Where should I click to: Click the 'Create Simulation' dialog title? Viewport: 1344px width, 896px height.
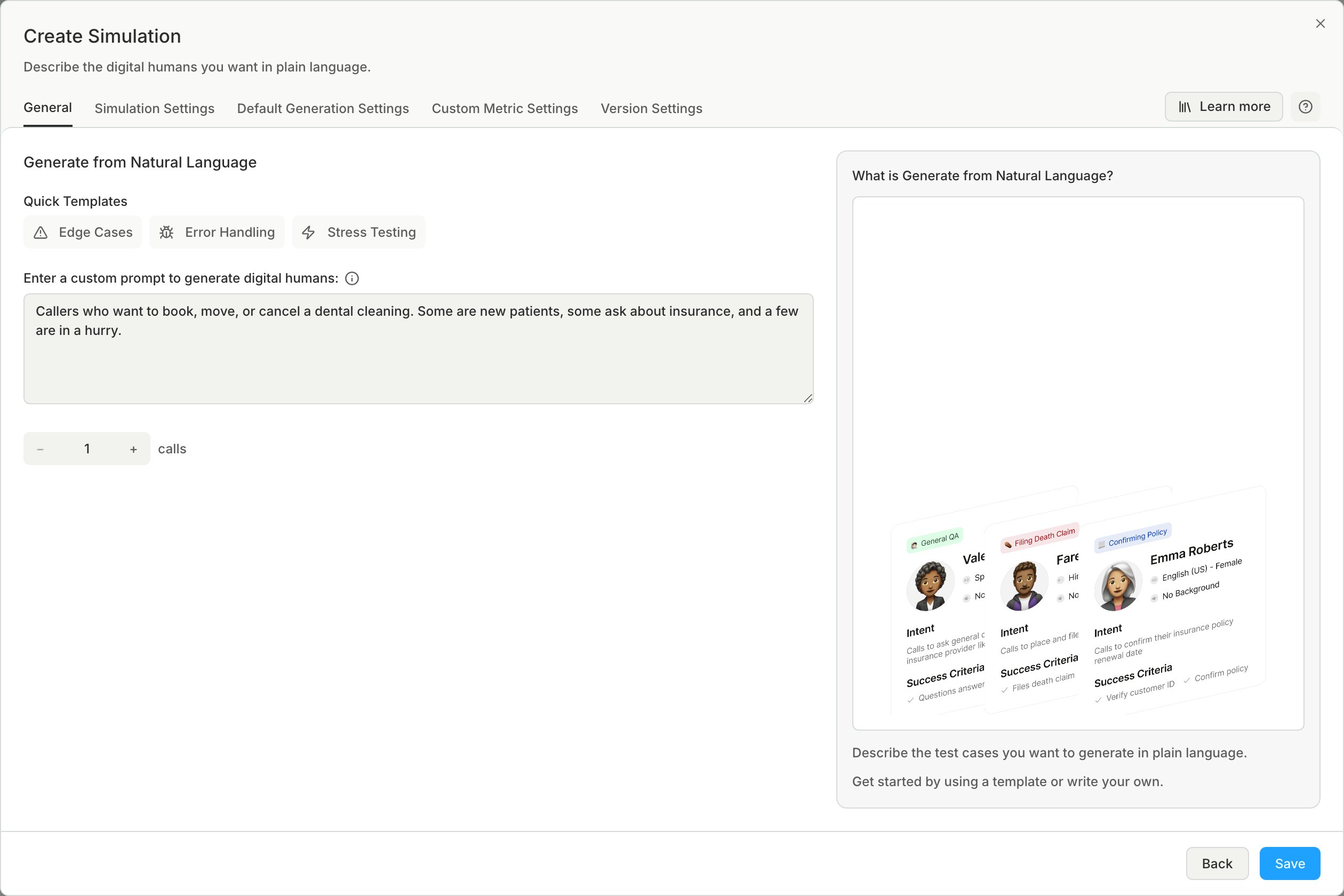click(x=102, y=36)
